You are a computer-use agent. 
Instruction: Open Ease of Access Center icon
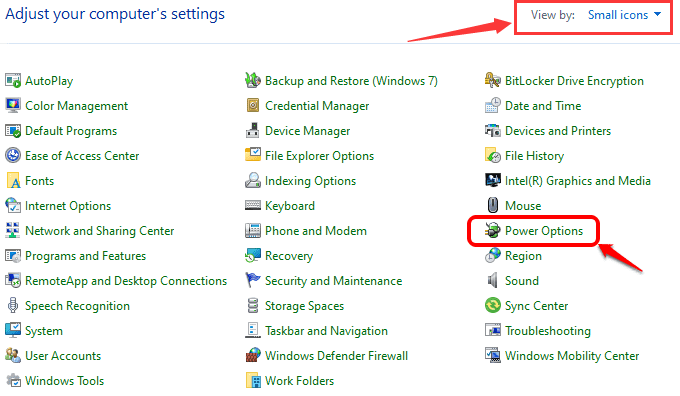point(13,156)
